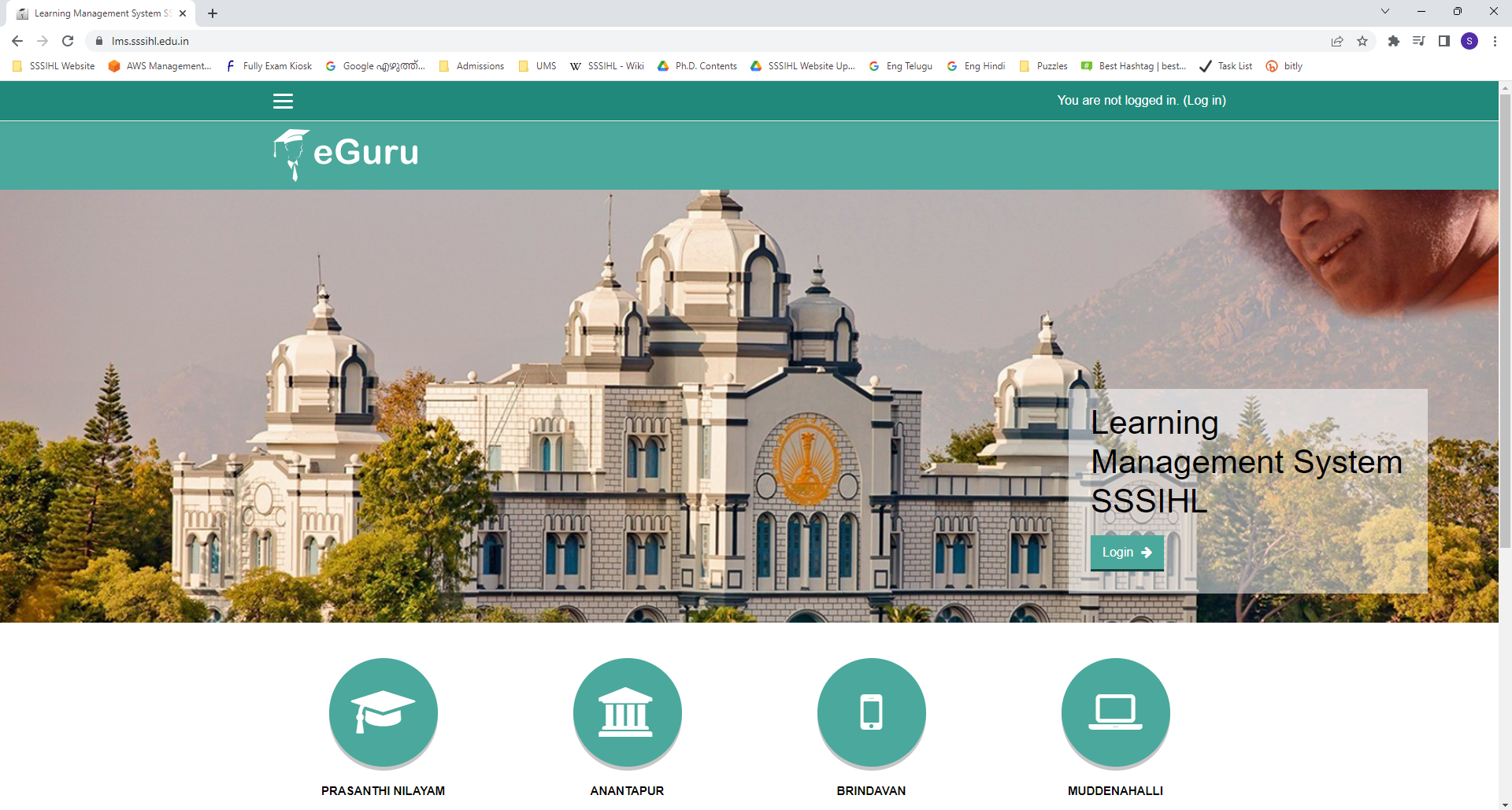Open the Eng Hindi bookmark

pyautogui.click(x=976, y=66)
